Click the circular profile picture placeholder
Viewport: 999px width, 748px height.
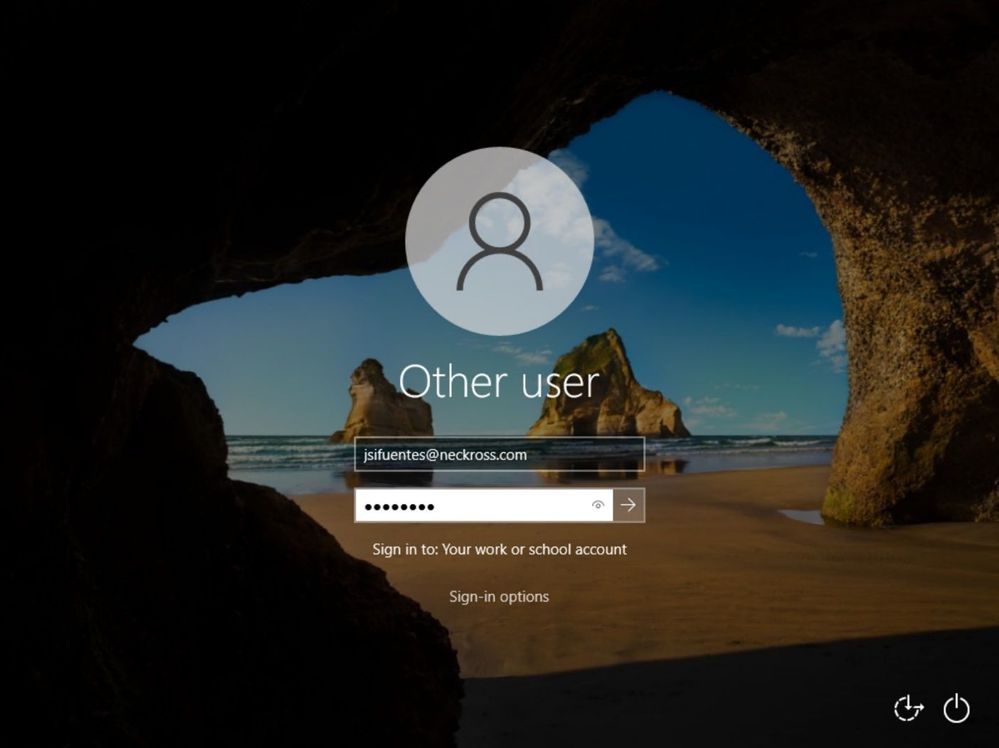tap(500, 241)
